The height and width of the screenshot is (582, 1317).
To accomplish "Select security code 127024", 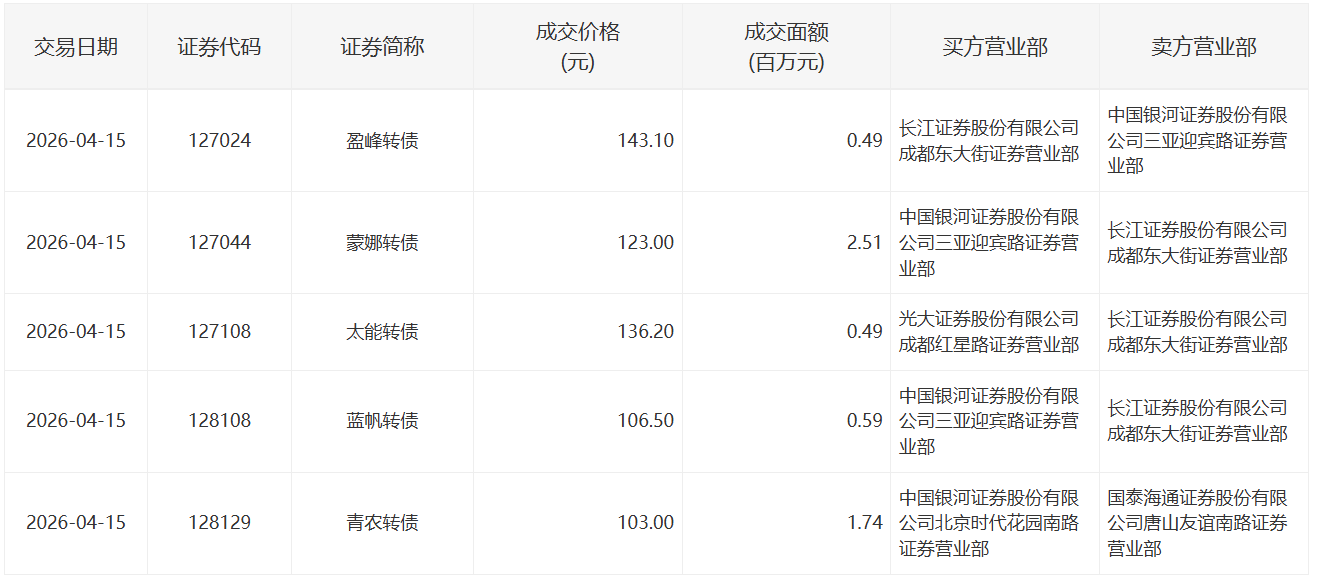I will pos(219,141).
